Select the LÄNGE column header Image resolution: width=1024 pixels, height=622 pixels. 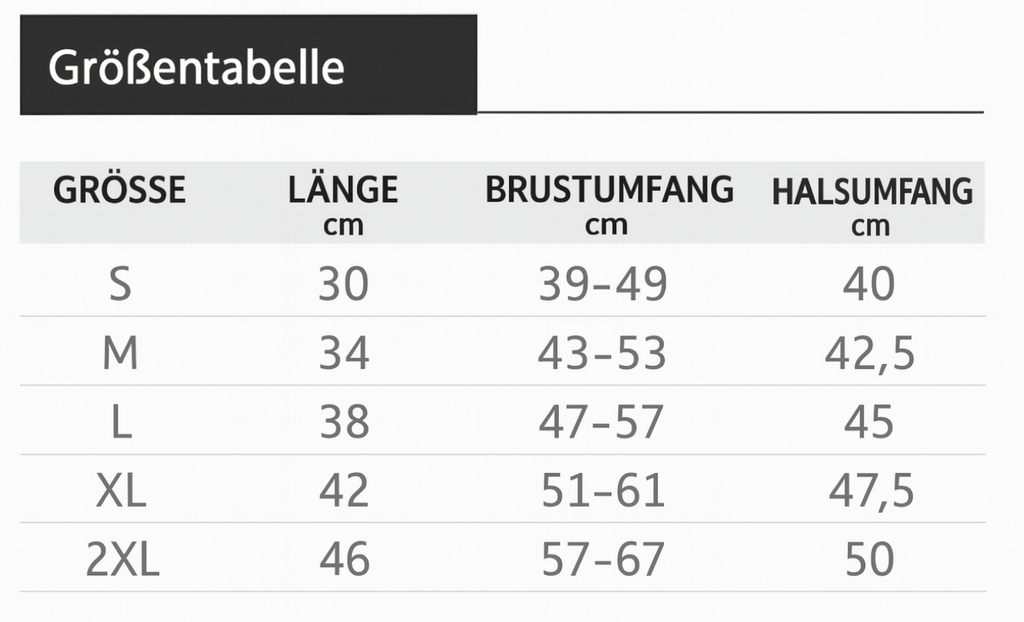tap(343, 190)
